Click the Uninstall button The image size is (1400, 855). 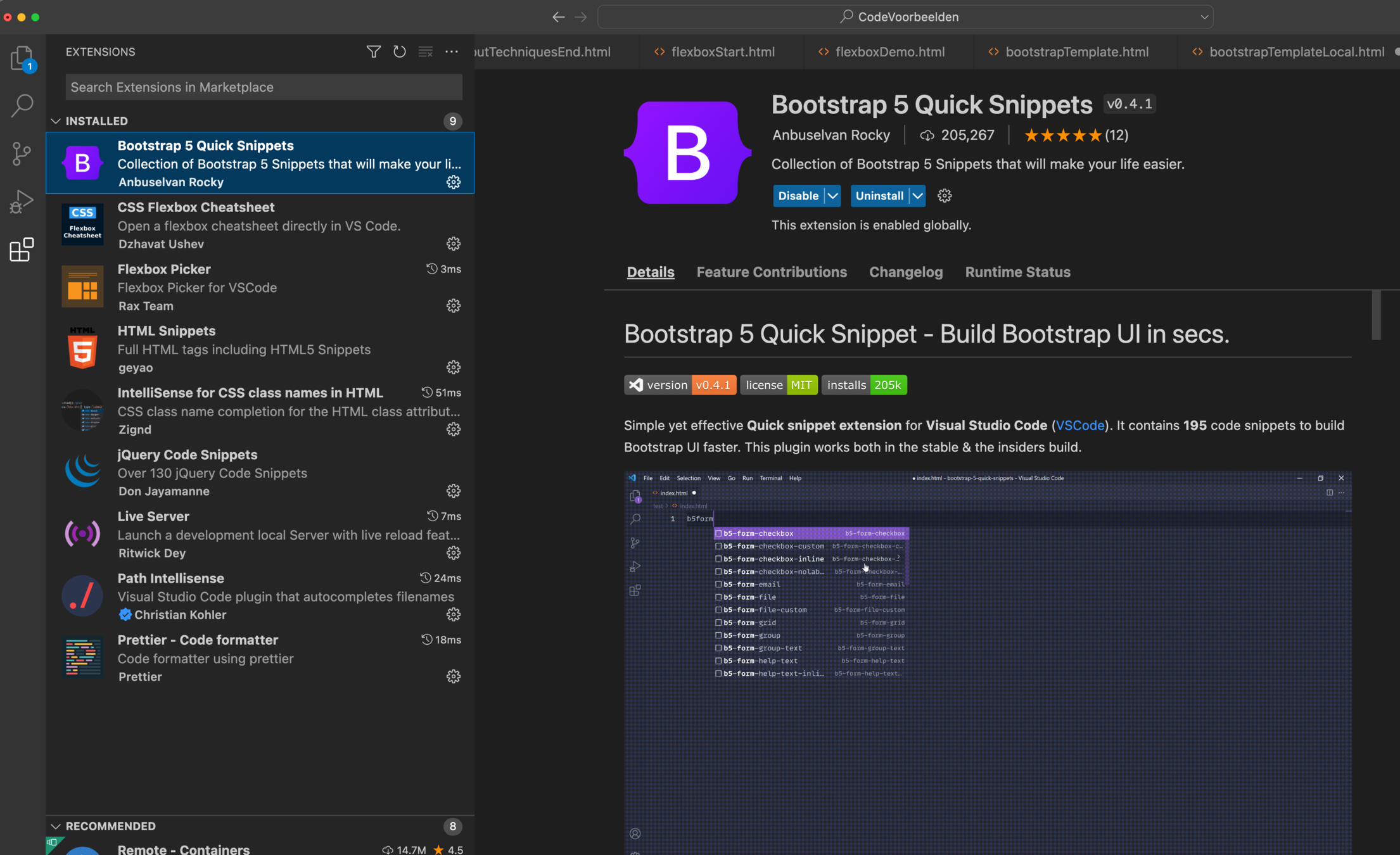(x=879, y=196)
